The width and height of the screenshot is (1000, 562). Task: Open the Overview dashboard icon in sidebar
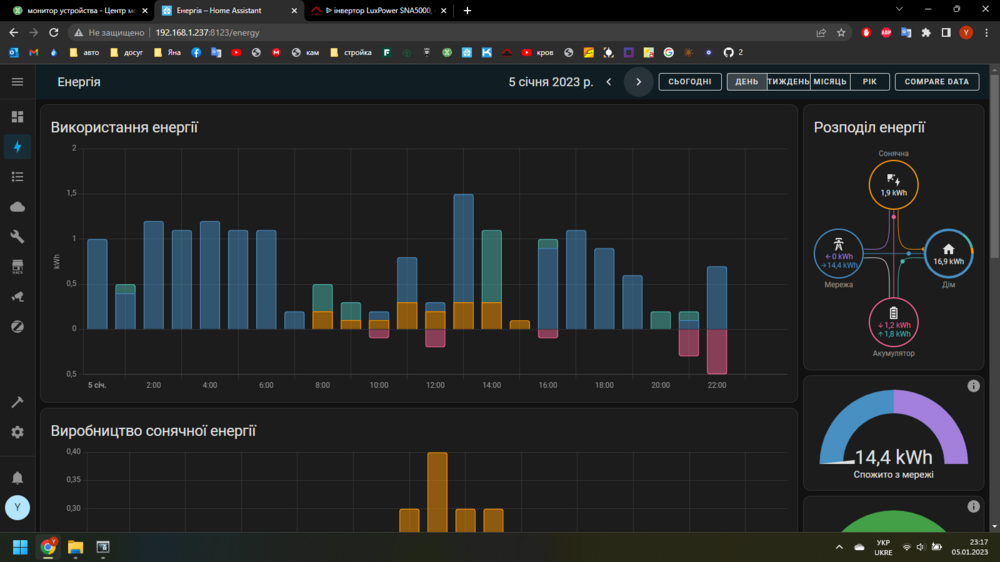pyautogui.click(x=17, y=117)
